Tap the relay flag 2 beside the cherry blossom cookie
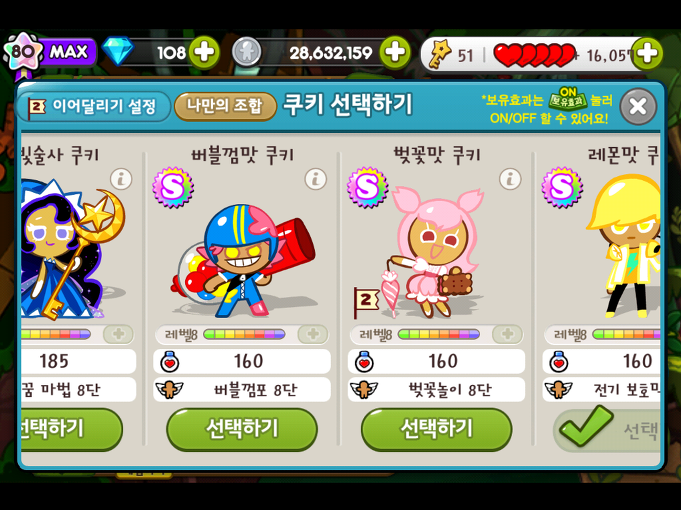 click(x=366, y=301)
